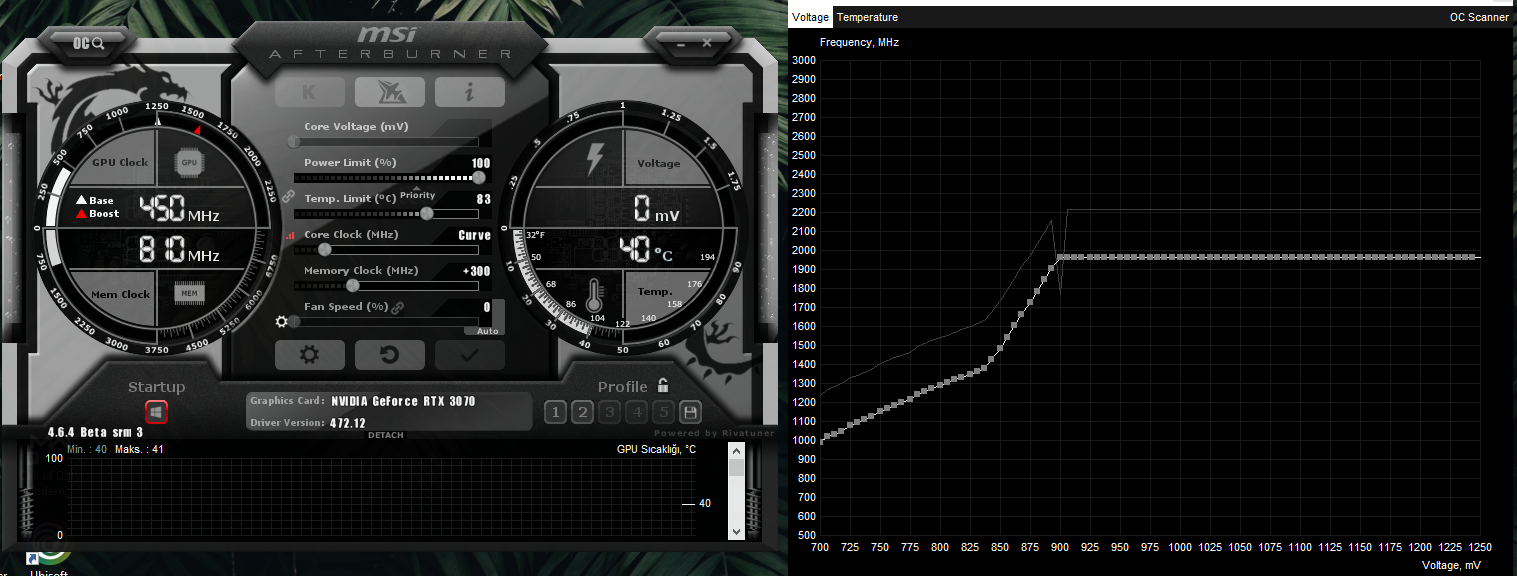Select profile slot 3
Image resolution: width=1517 pixels, height=576 pixels.
610,412
